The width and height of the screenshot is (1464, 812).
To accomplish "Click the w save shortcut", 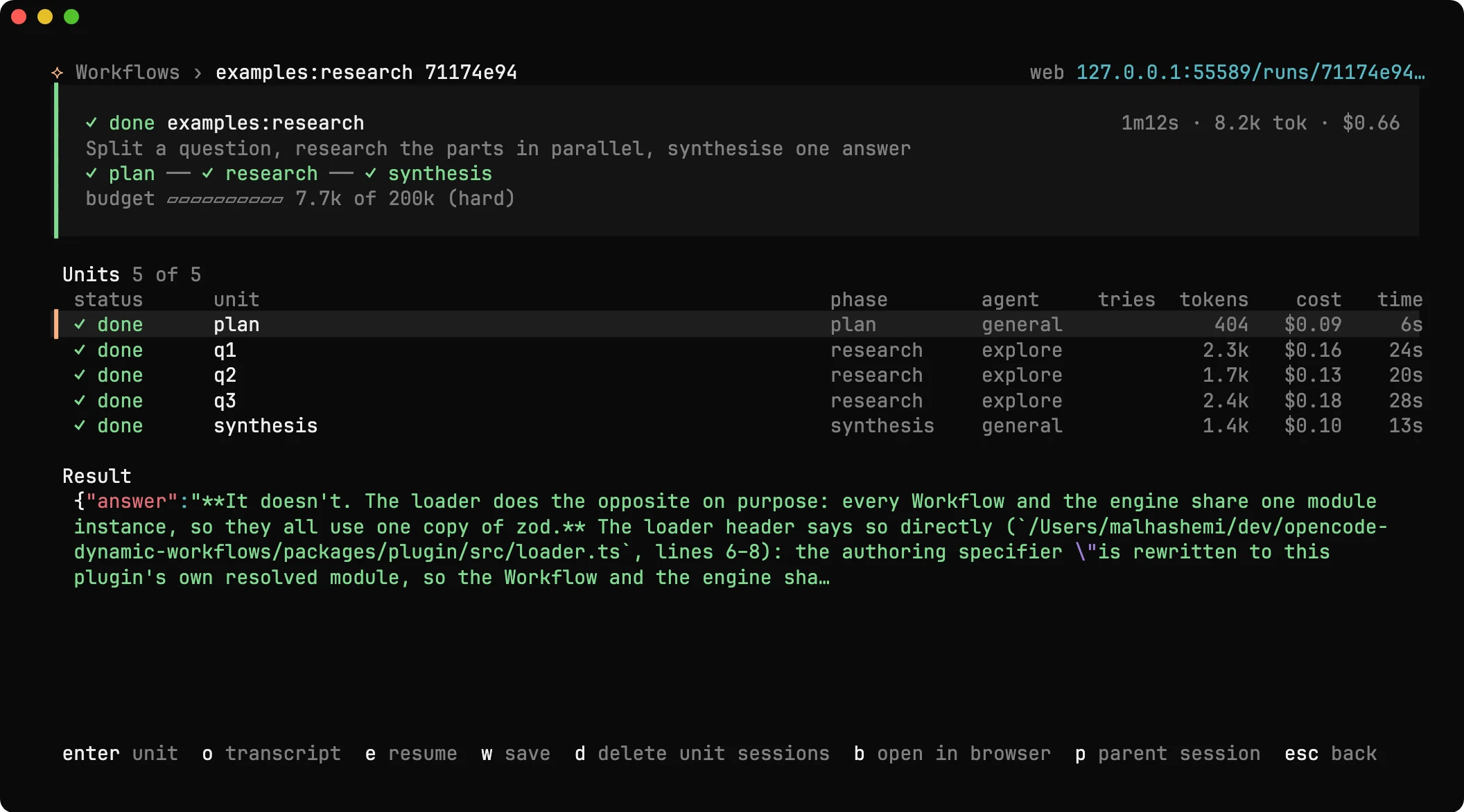I will pyautogui.click(x=516, y=753).
